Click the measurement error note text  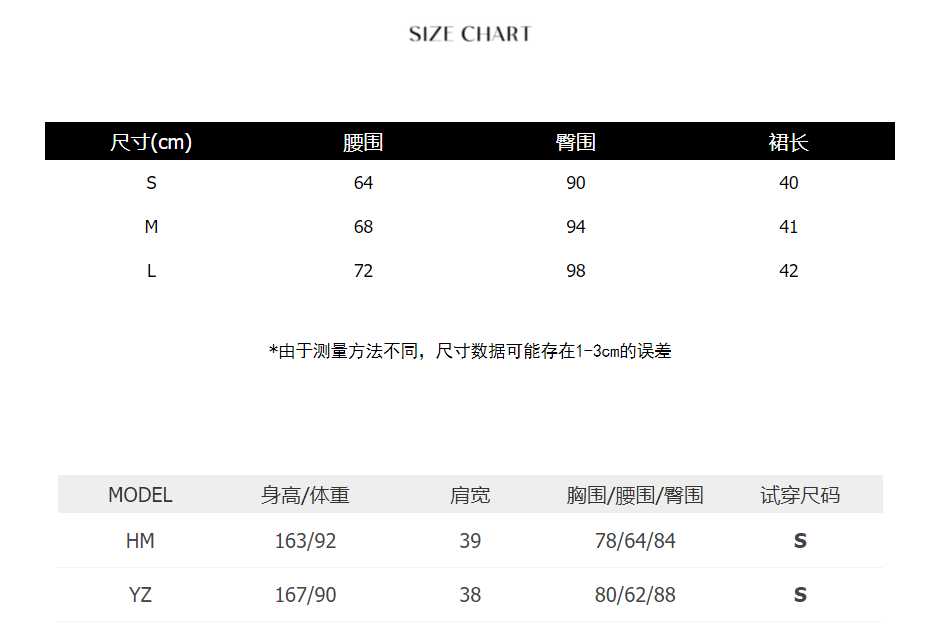click(470, 351)
